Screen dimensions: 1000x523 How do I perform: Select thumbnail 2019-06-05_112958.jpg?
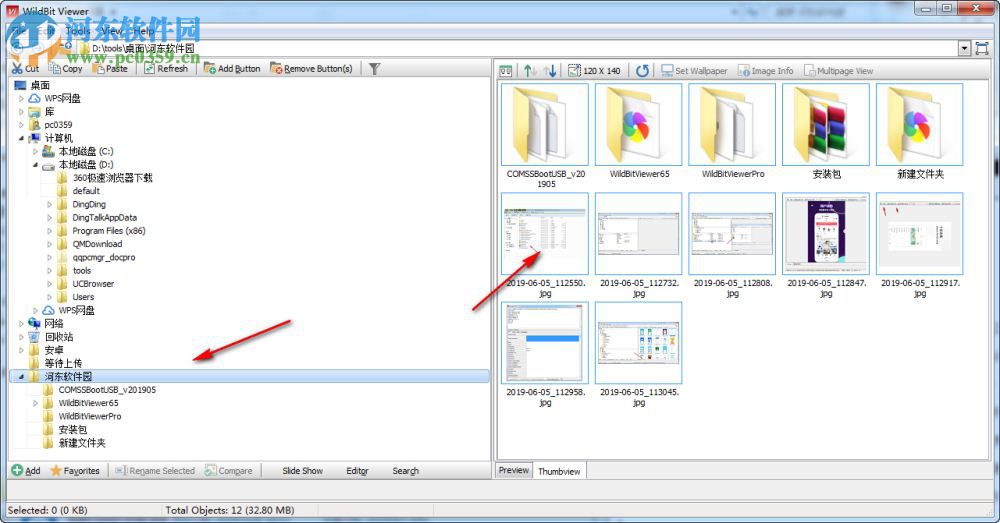(x=545, y=343)
